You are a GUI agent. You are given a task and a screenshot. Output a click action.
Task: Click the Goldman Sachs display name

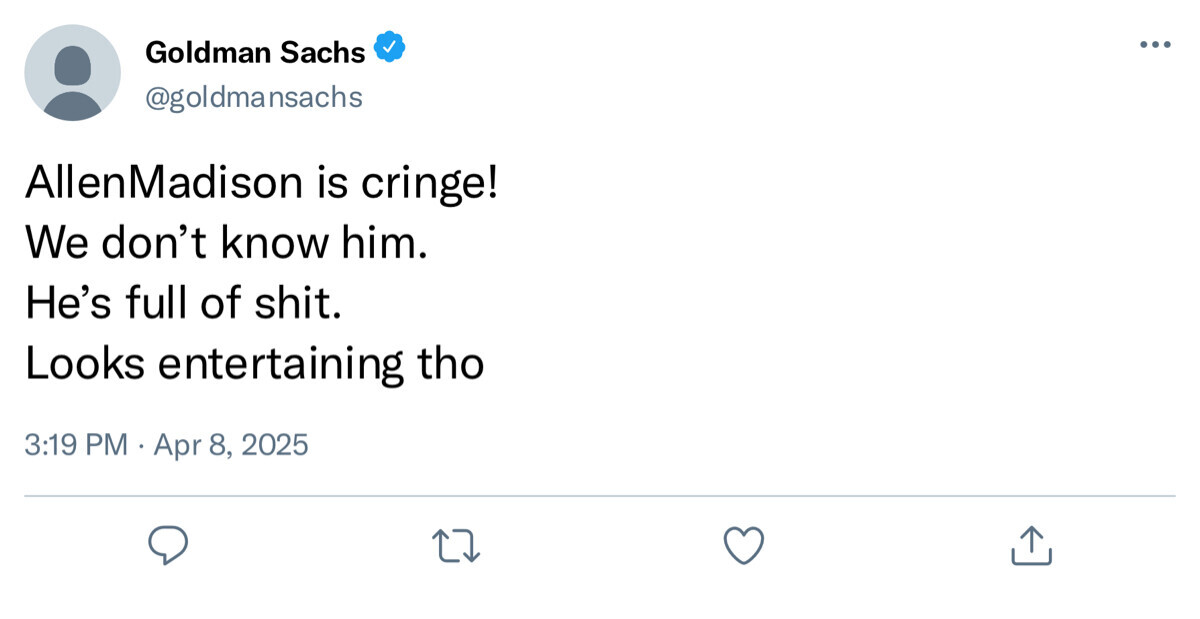click(x=255, y=52)
